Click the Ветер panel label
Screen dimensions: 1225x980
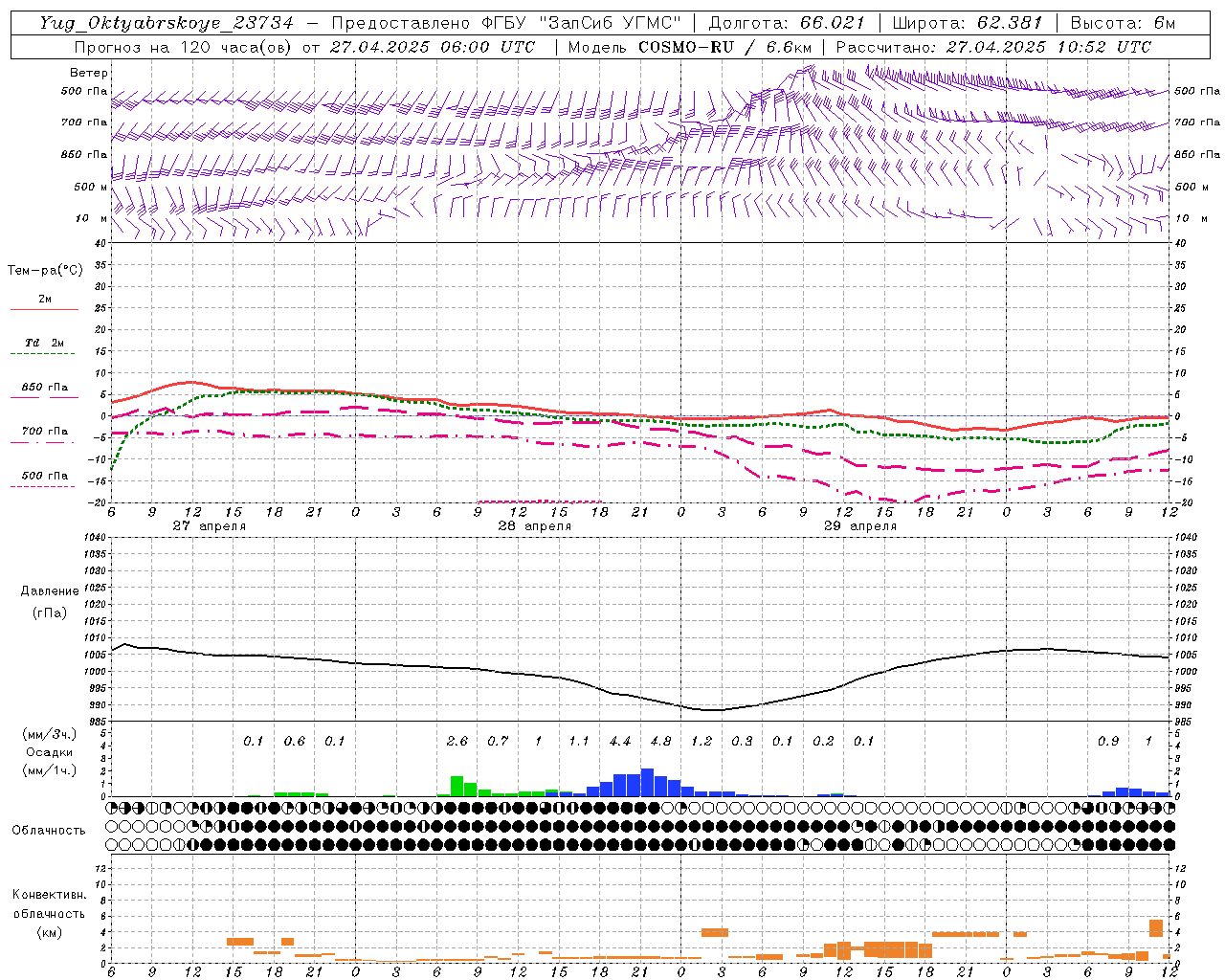89,73
